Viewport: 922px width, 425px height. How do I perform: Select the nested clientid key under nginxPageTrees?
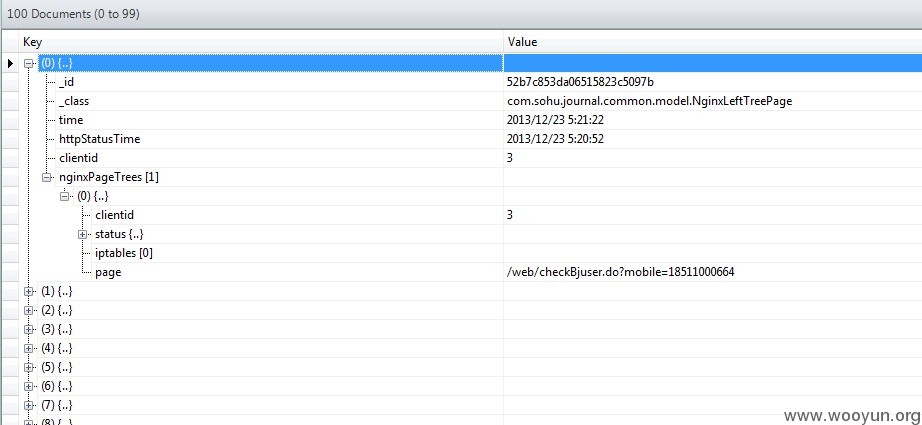(x=115, y=215)
